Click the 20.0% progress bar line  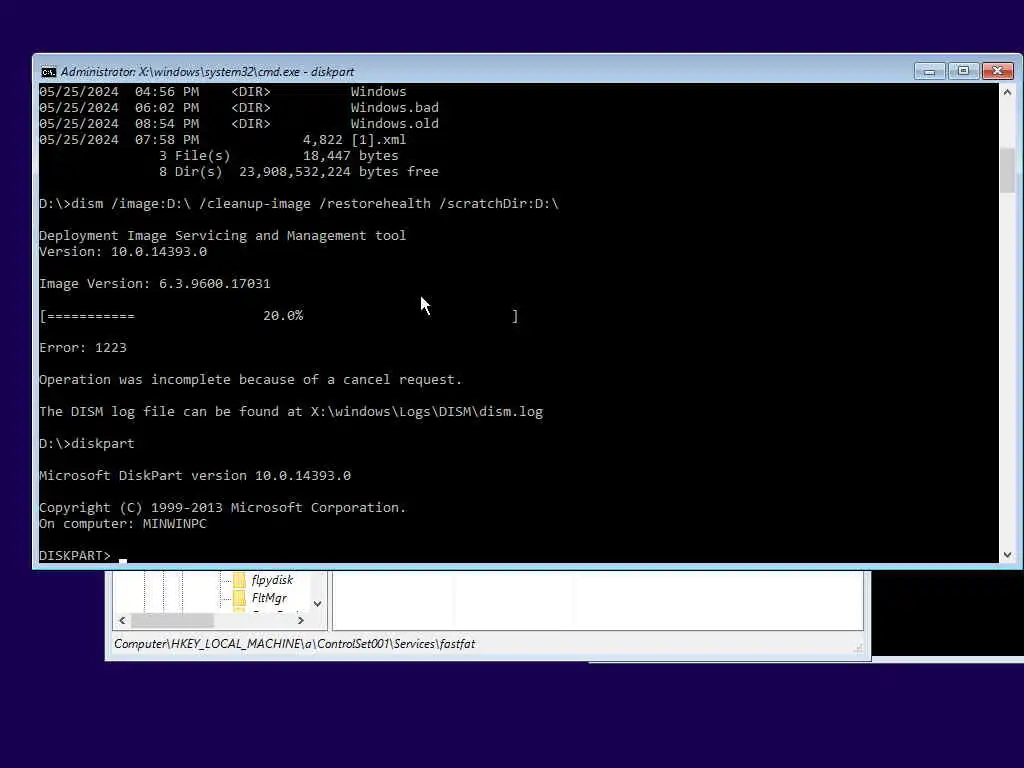(279, 316)
